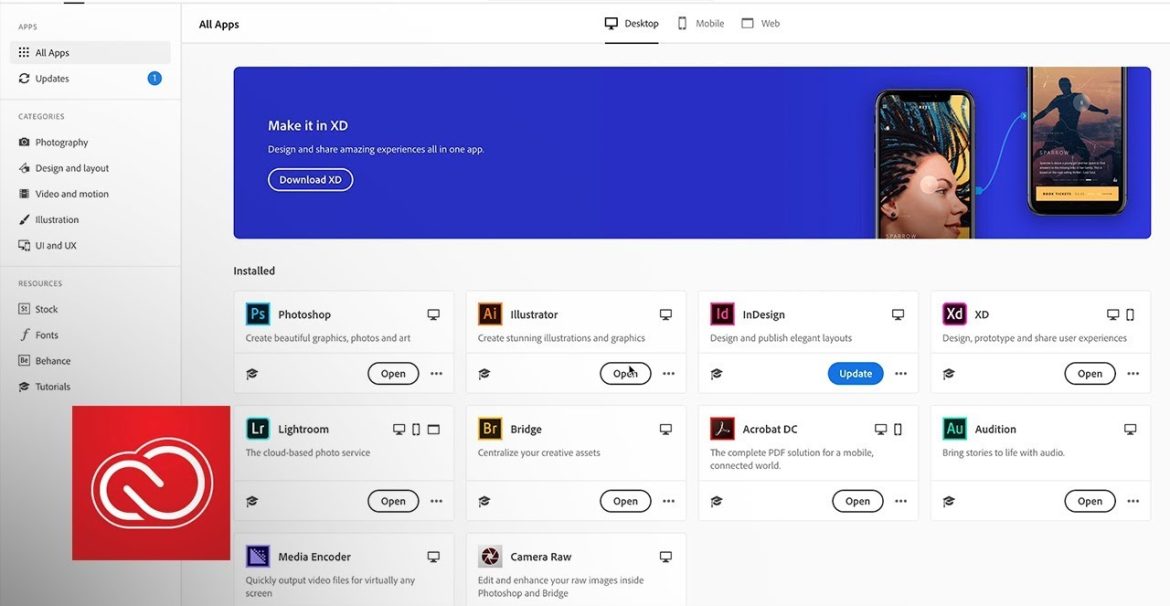The width and height of the screenshot is (1170, 606).
Task: Open tutorials icon on Acrobat DC card
Action: (716, 502)
